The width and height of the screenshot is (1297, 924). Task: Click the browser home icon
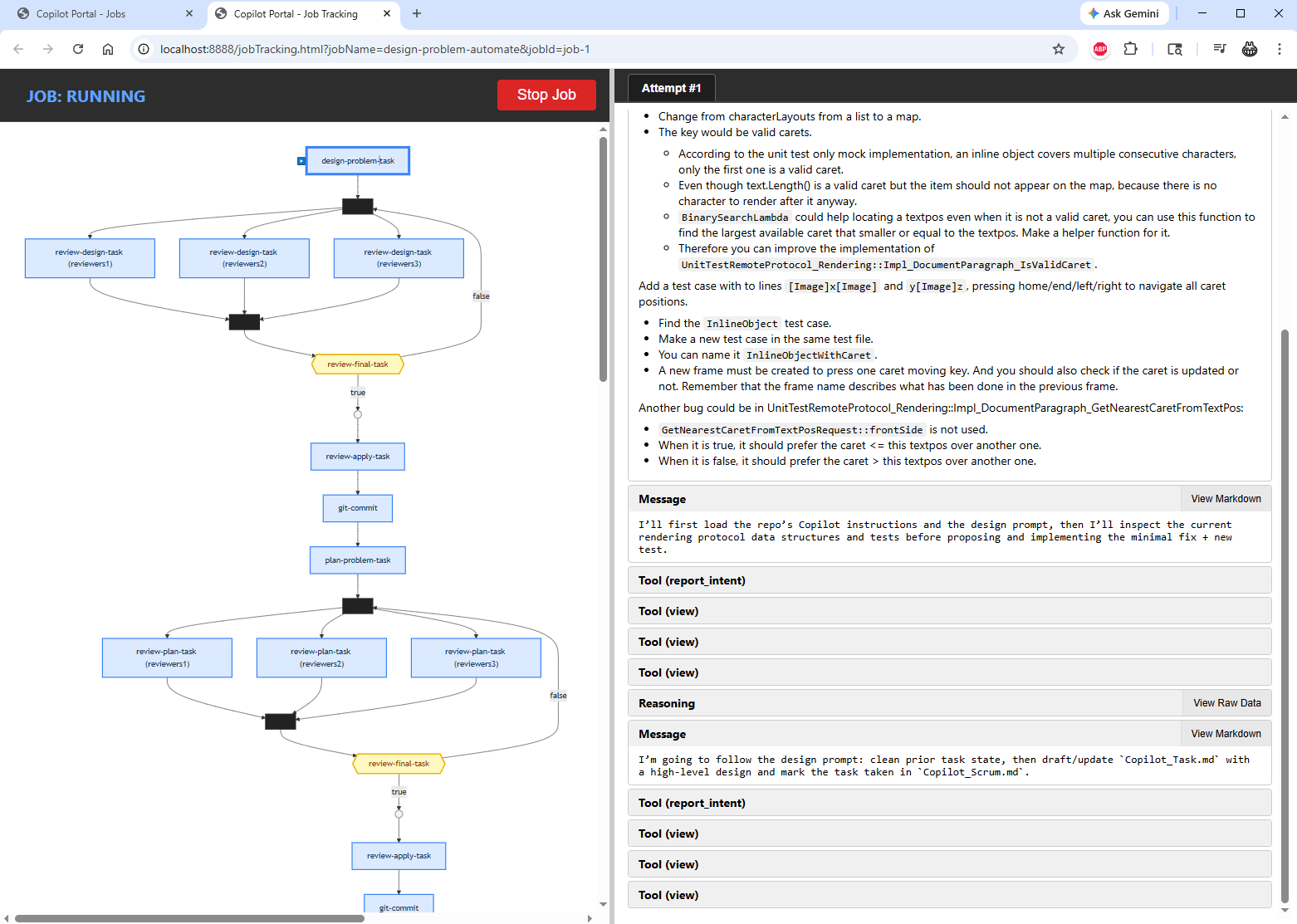click(x=108, y=49)
